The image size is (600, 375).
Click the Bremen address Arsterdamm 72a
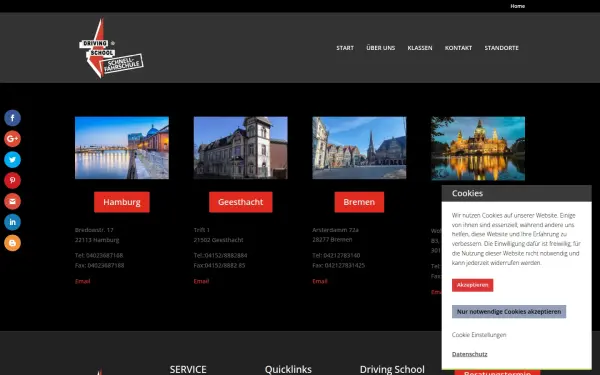[335, 230]
